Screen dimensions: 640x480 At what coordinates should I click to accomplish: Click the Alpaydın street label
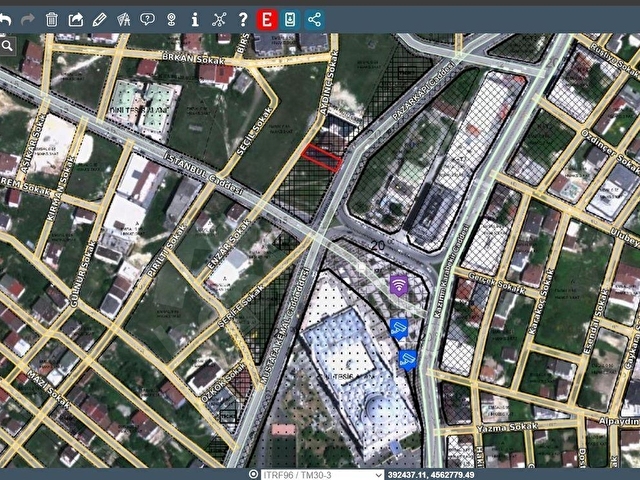(619, 421)
